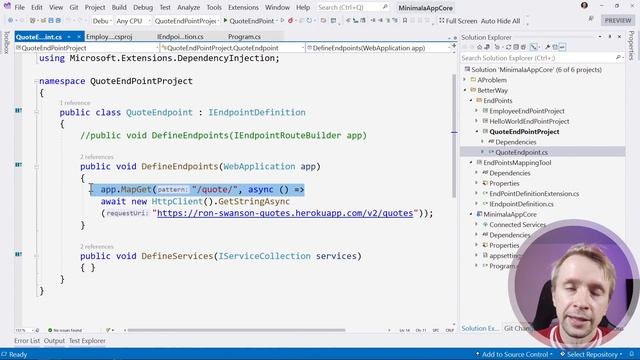Open the Toolbox side tab

(6, 43)
